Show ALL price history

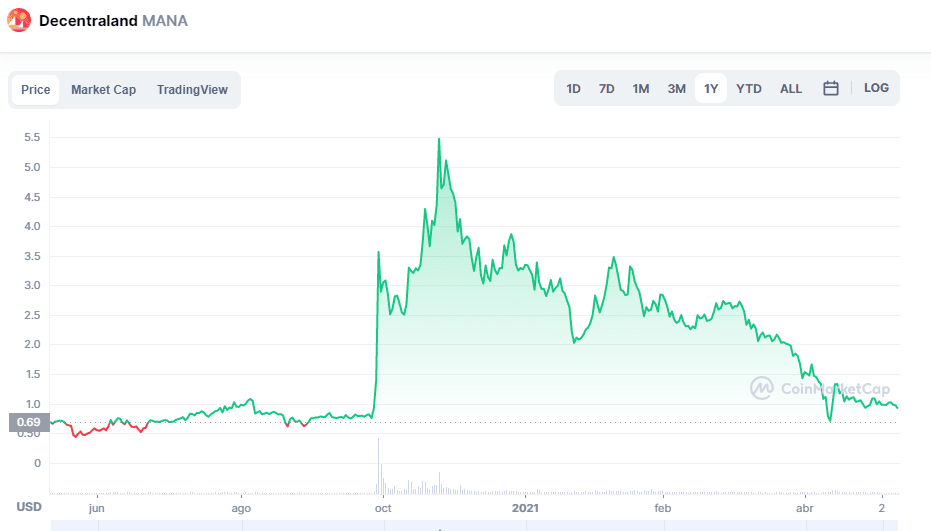tap(791, 88)
